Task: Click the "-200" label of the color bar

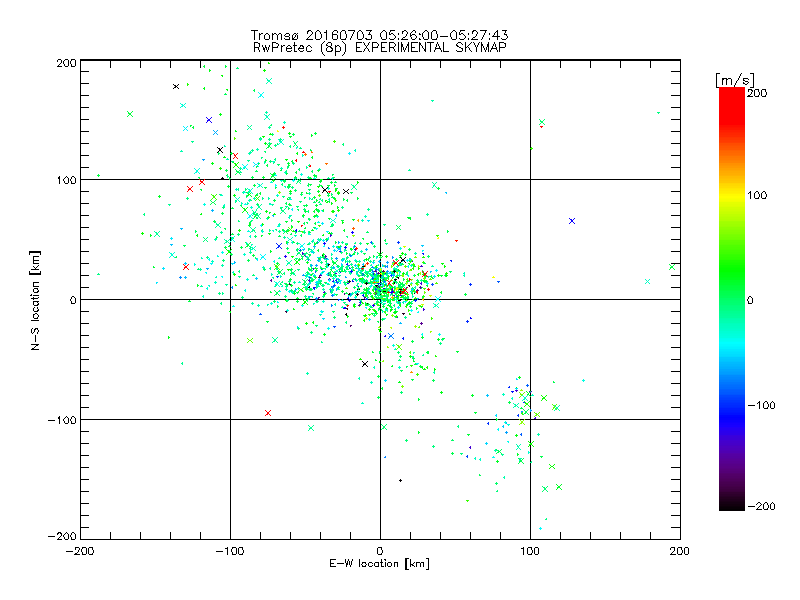Action: click(x=761, y=507)
